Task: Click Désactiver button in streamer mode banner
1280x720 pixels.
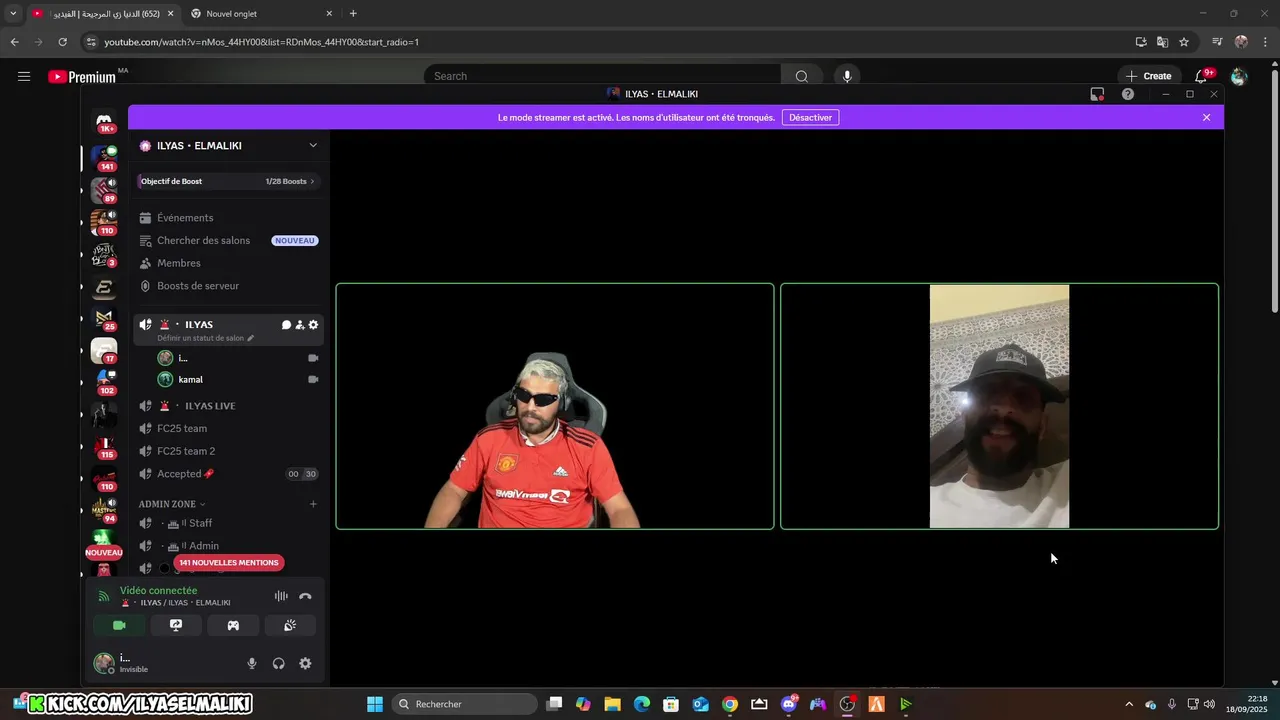Action: pyautogui.click(x=810, y=117)
